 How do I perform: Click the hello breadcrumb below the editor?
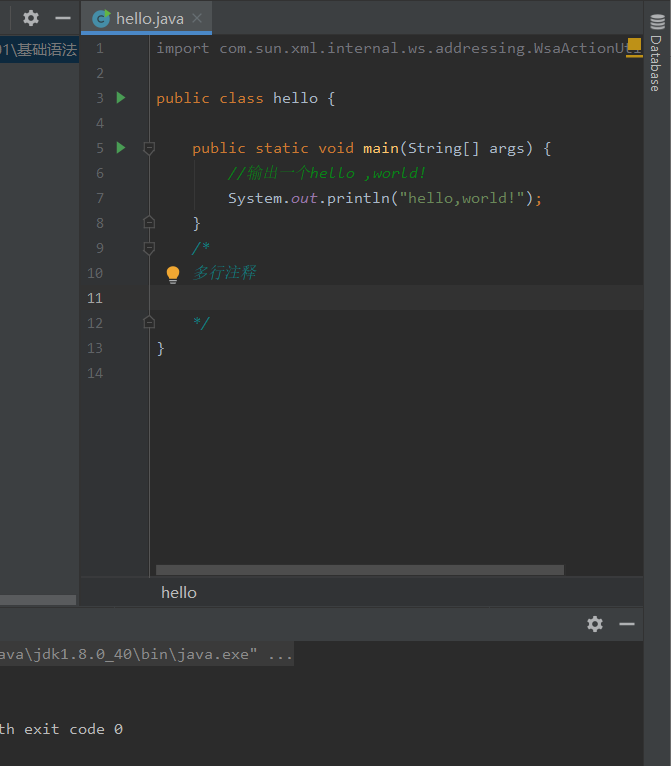point(179,593)
